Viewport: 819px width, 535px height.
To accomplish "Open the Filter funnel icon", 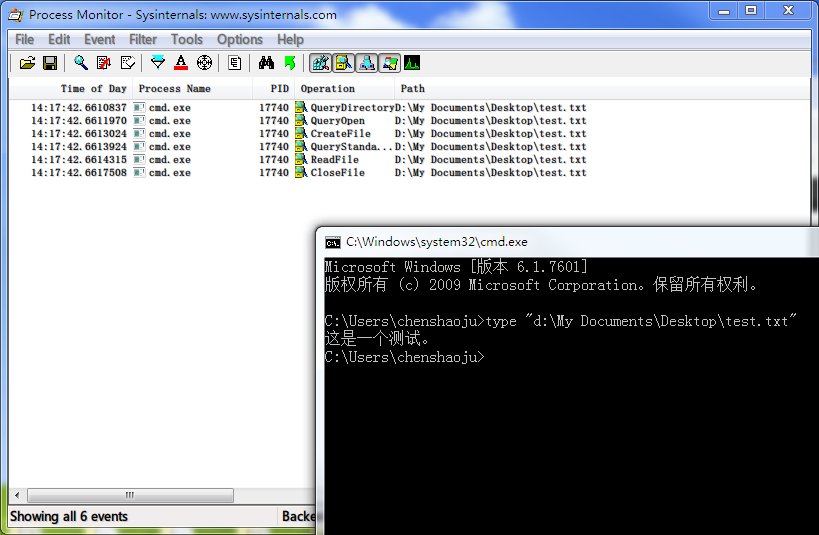I will [x=158, y=63].
